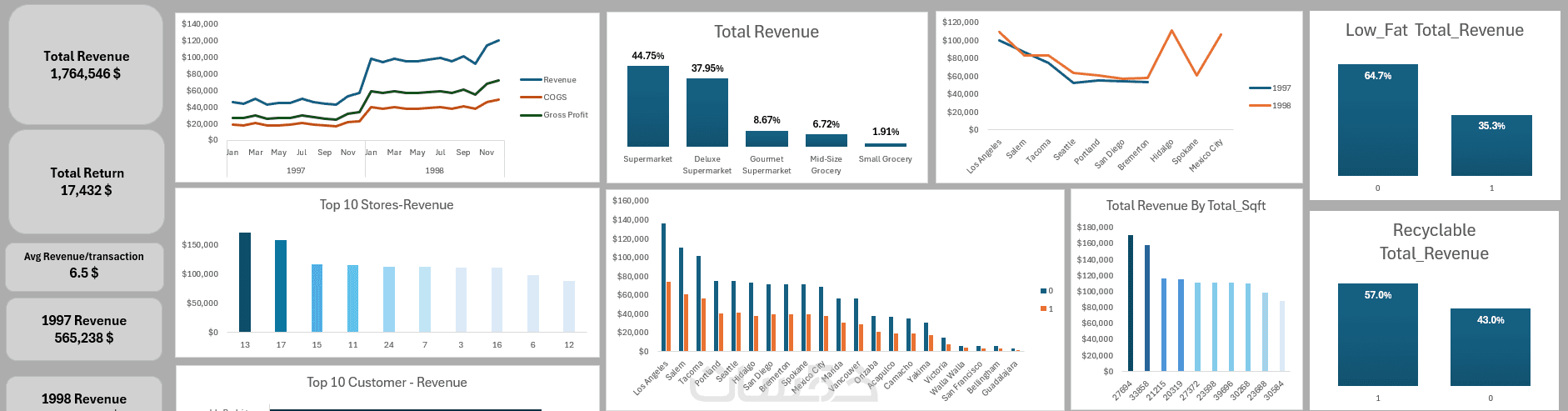Screen dimensions: 1568x411
Task: Click the Revenue legend entry in line chart
Action: tap(548, 80)
